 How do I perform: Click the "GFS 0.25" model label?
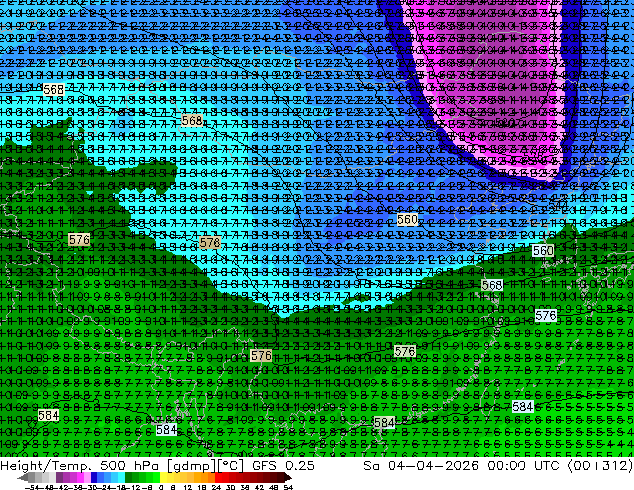pos(283,465)
